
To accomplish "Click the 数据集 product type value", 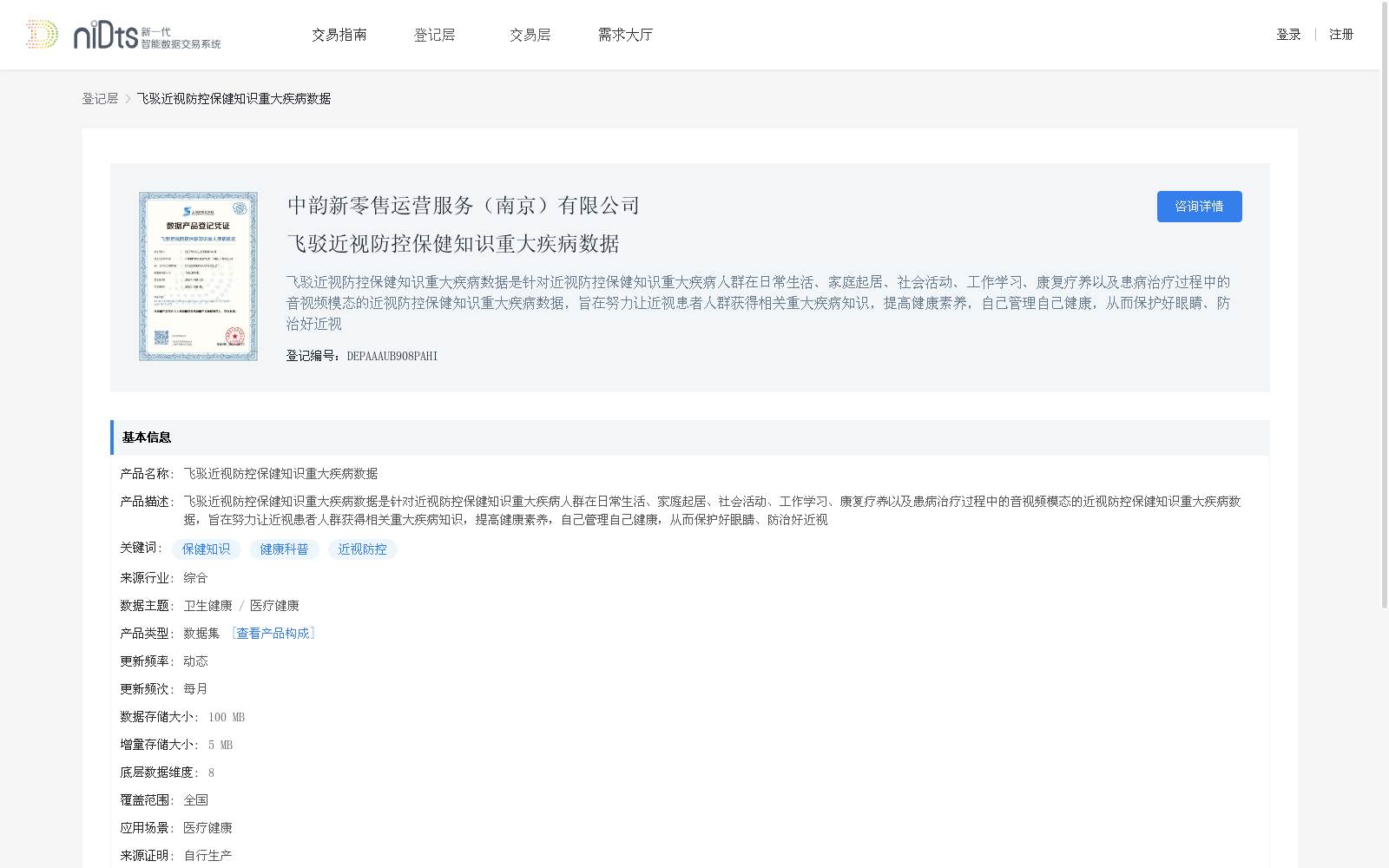I will 201,634.
